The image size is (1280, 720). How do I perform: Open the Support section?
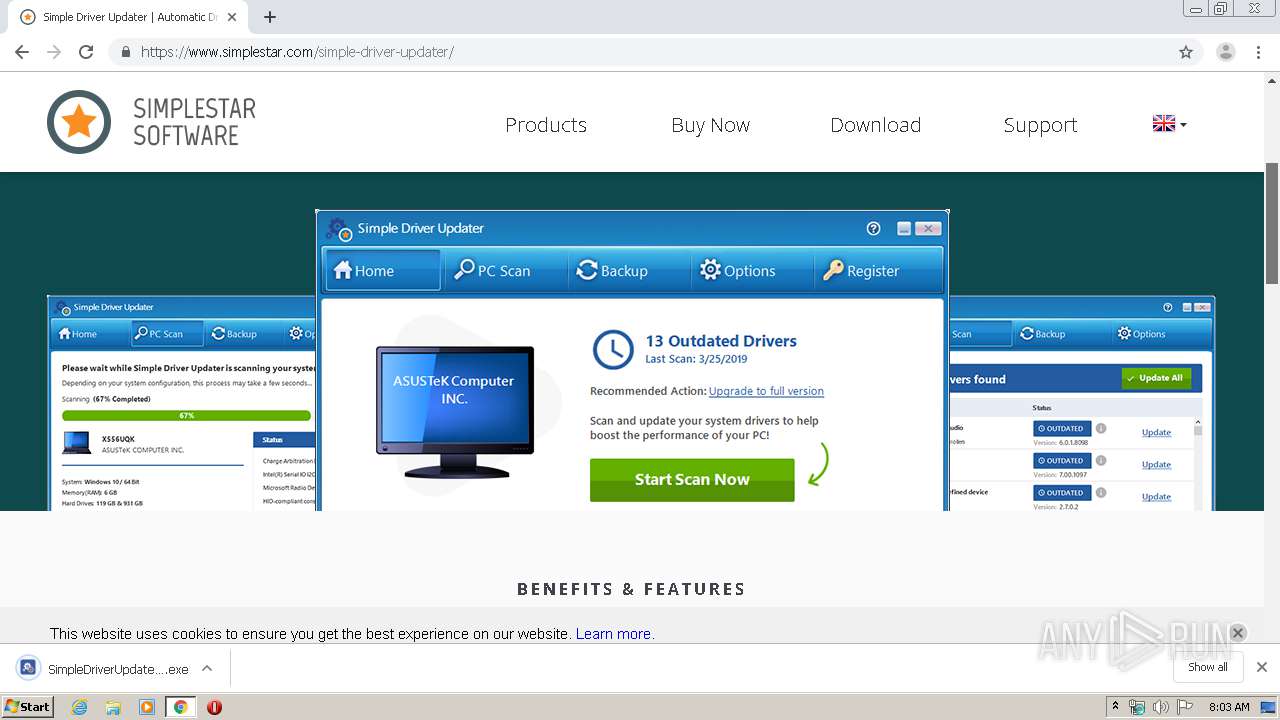1041,125
